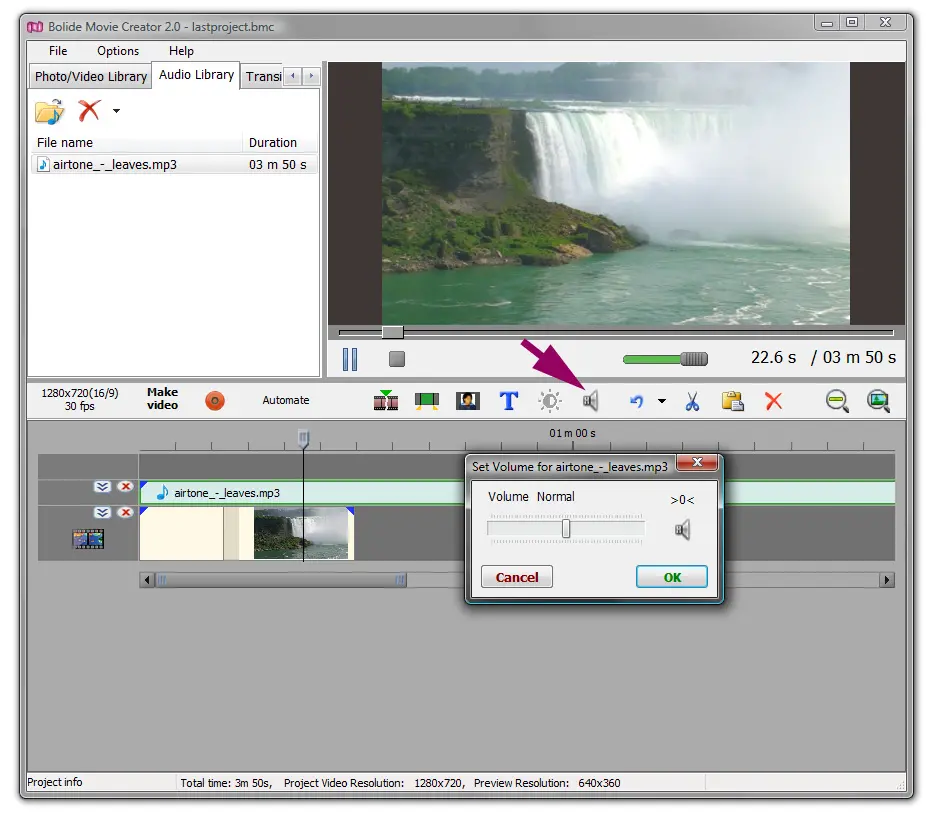Screen dimensions: 929x815
Task: Expand dropdown arrow beside library remove icon
Action: click(116, 111)
